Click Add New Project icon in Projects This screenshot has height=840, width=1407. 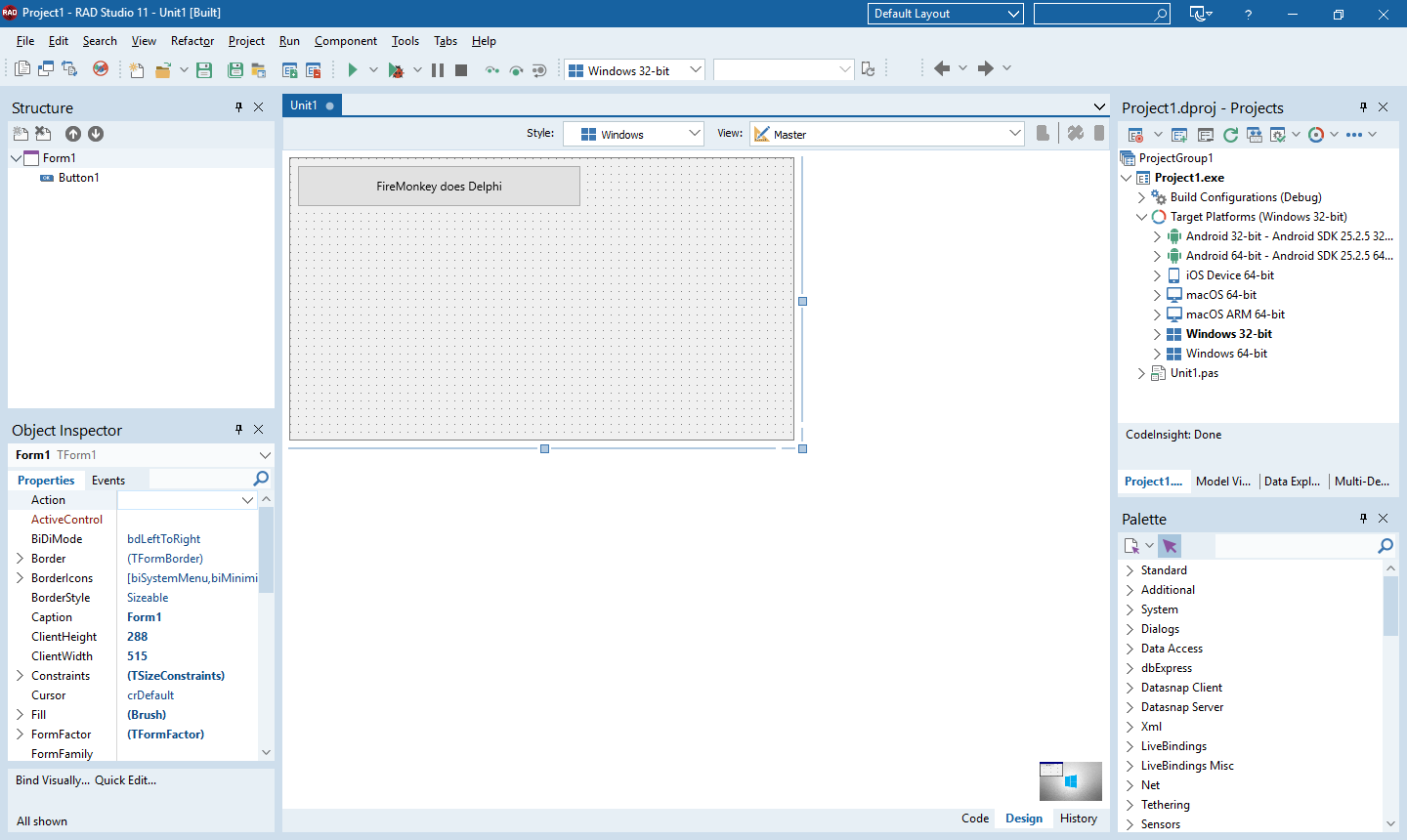click(x=1179, y=135)
